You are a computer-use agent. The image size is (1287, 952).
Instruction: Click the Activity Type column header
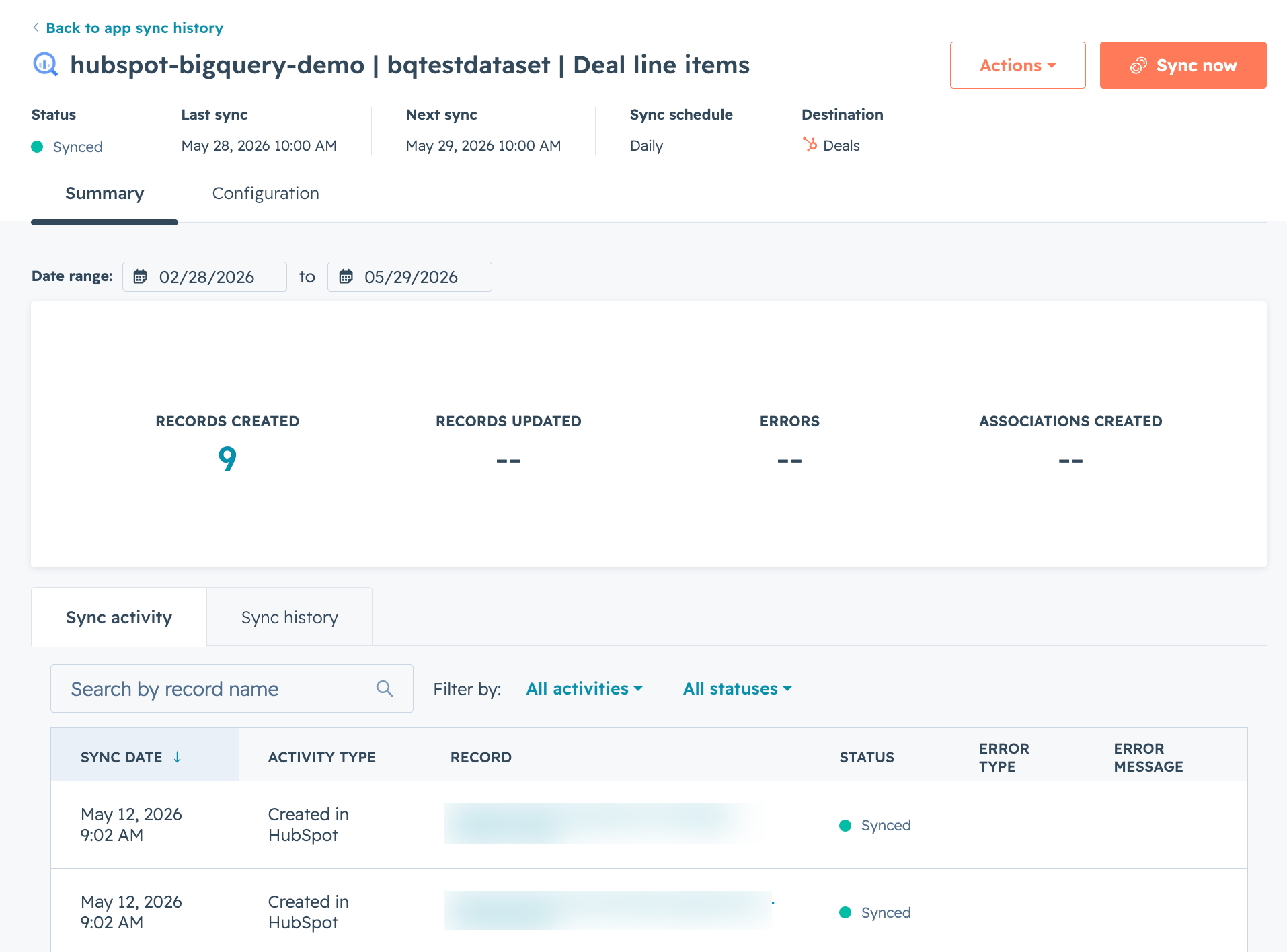322,757
